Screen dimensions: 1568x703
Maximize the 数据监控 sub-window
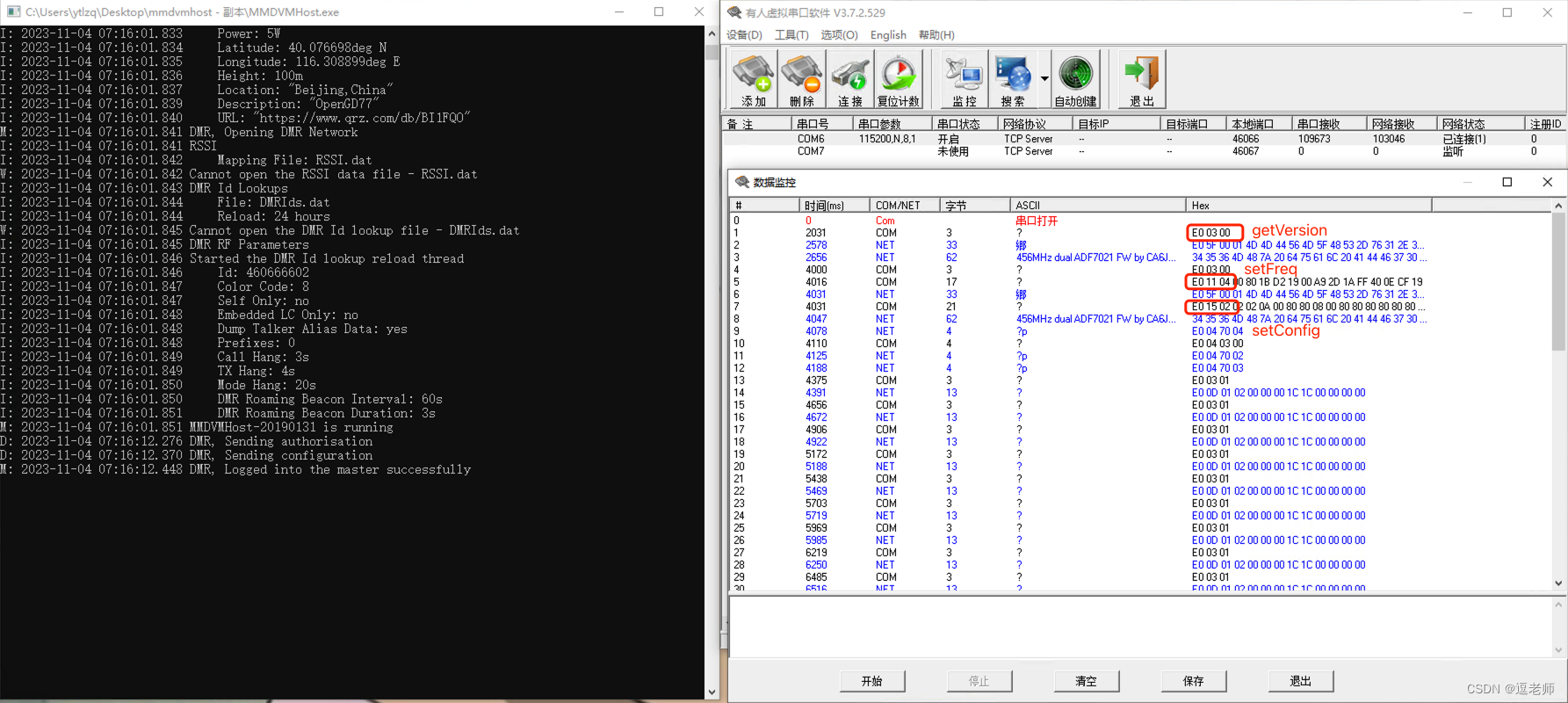1507,182
